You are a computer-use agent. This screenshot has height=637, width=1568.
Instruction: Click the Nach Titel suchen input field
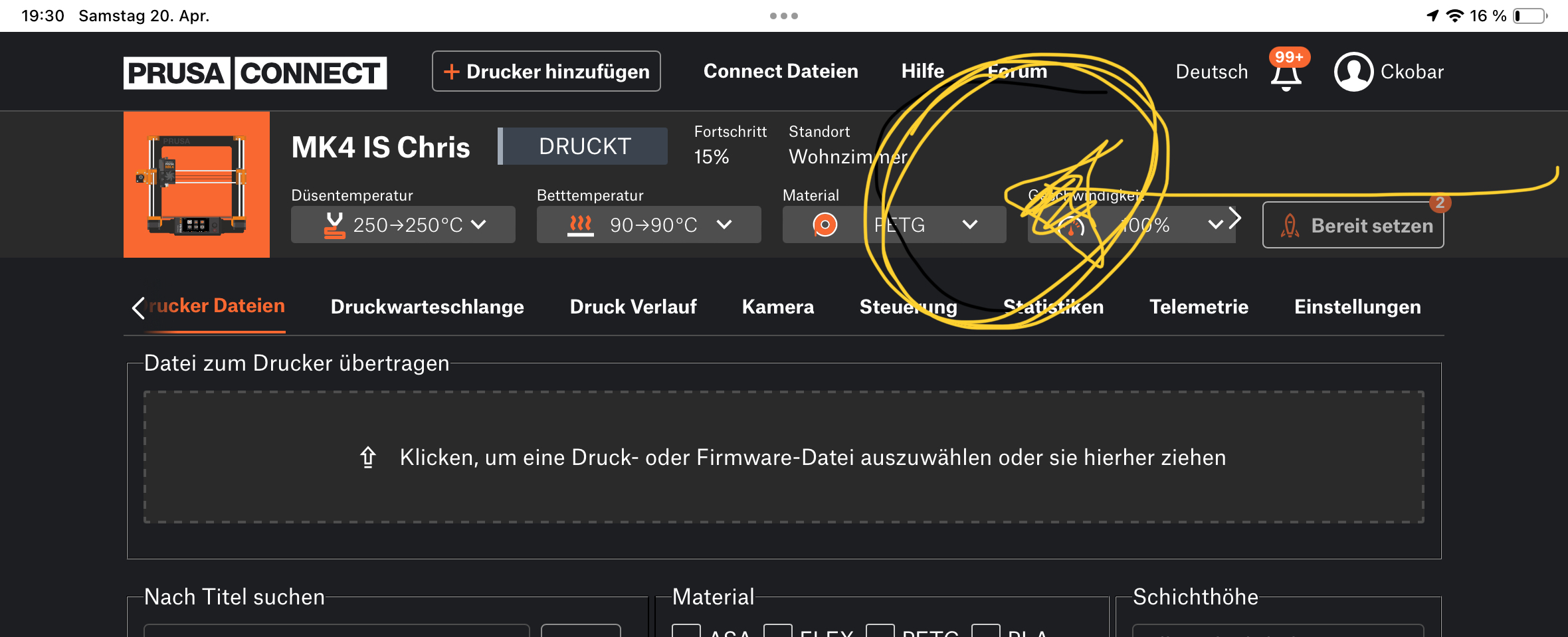click(x=337, y=631)
